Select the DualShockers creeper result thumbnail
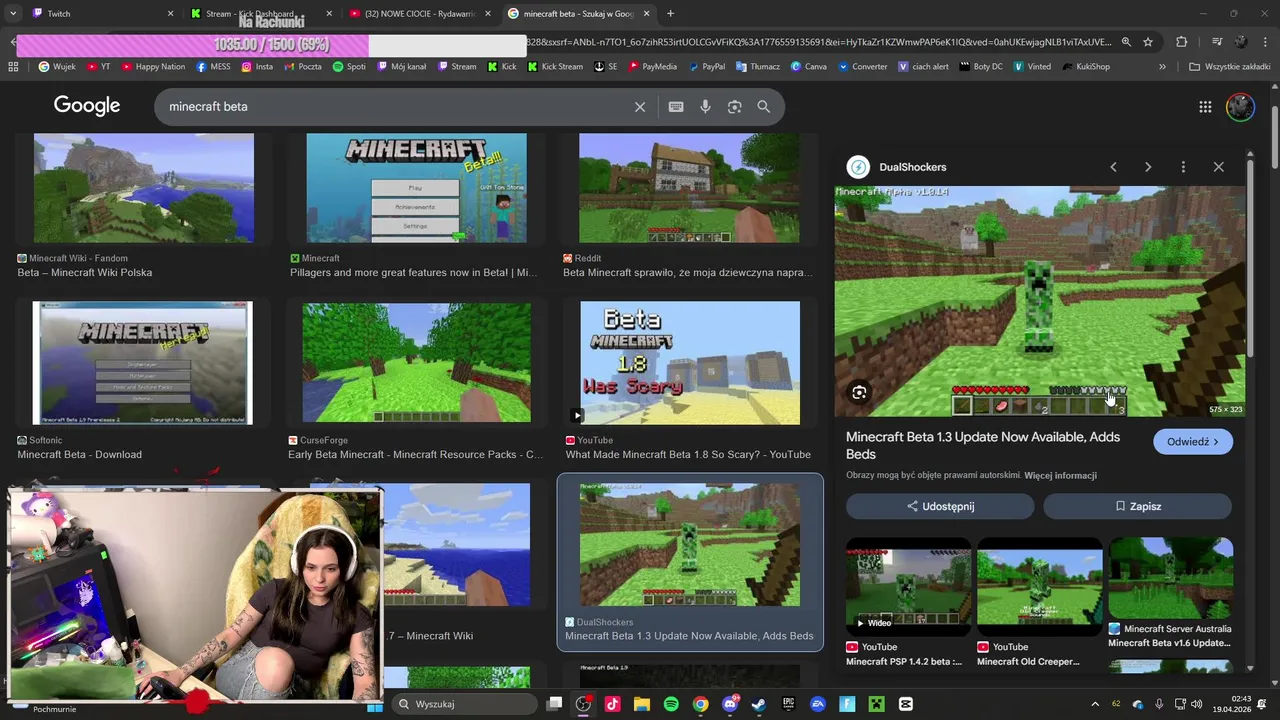The height and width of the screenshot is (720, 1280). tap(689, 545)
